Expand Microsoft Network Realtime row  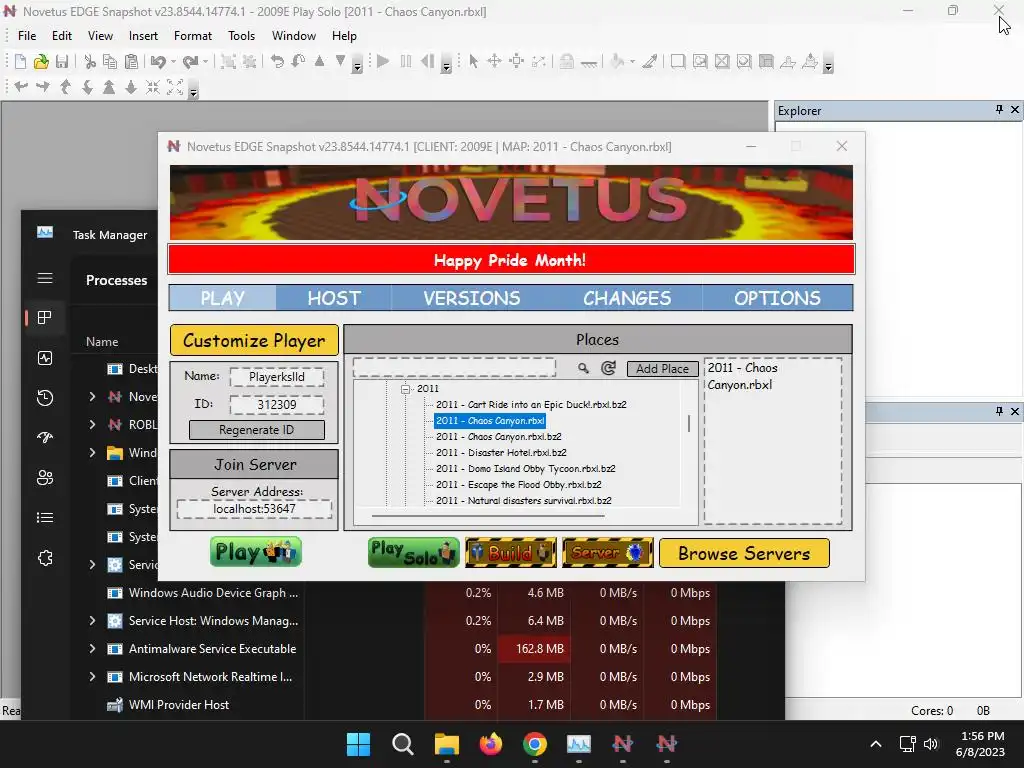click(x=92, y=677)
